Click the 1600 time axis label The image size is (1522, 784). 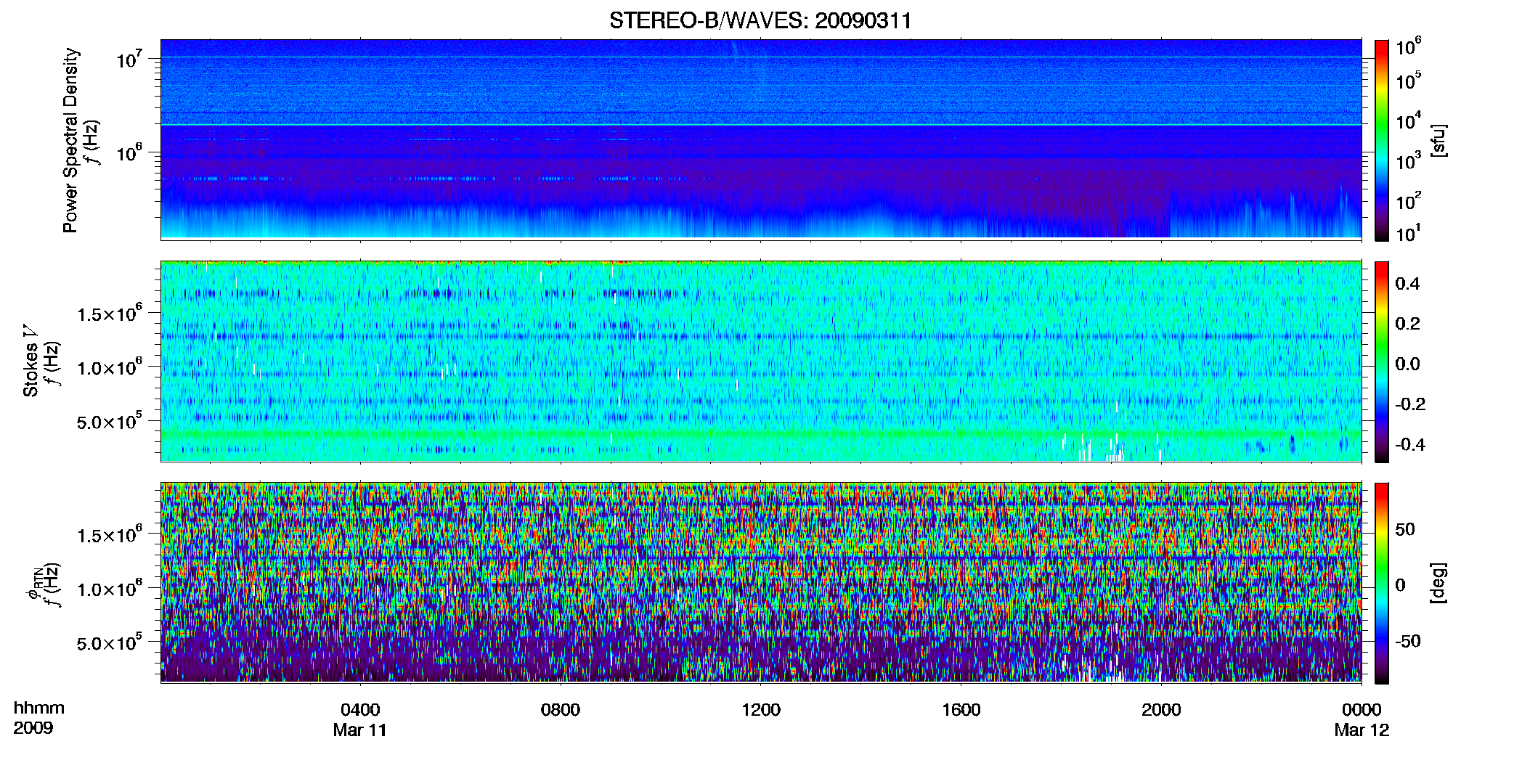[961, 710]
